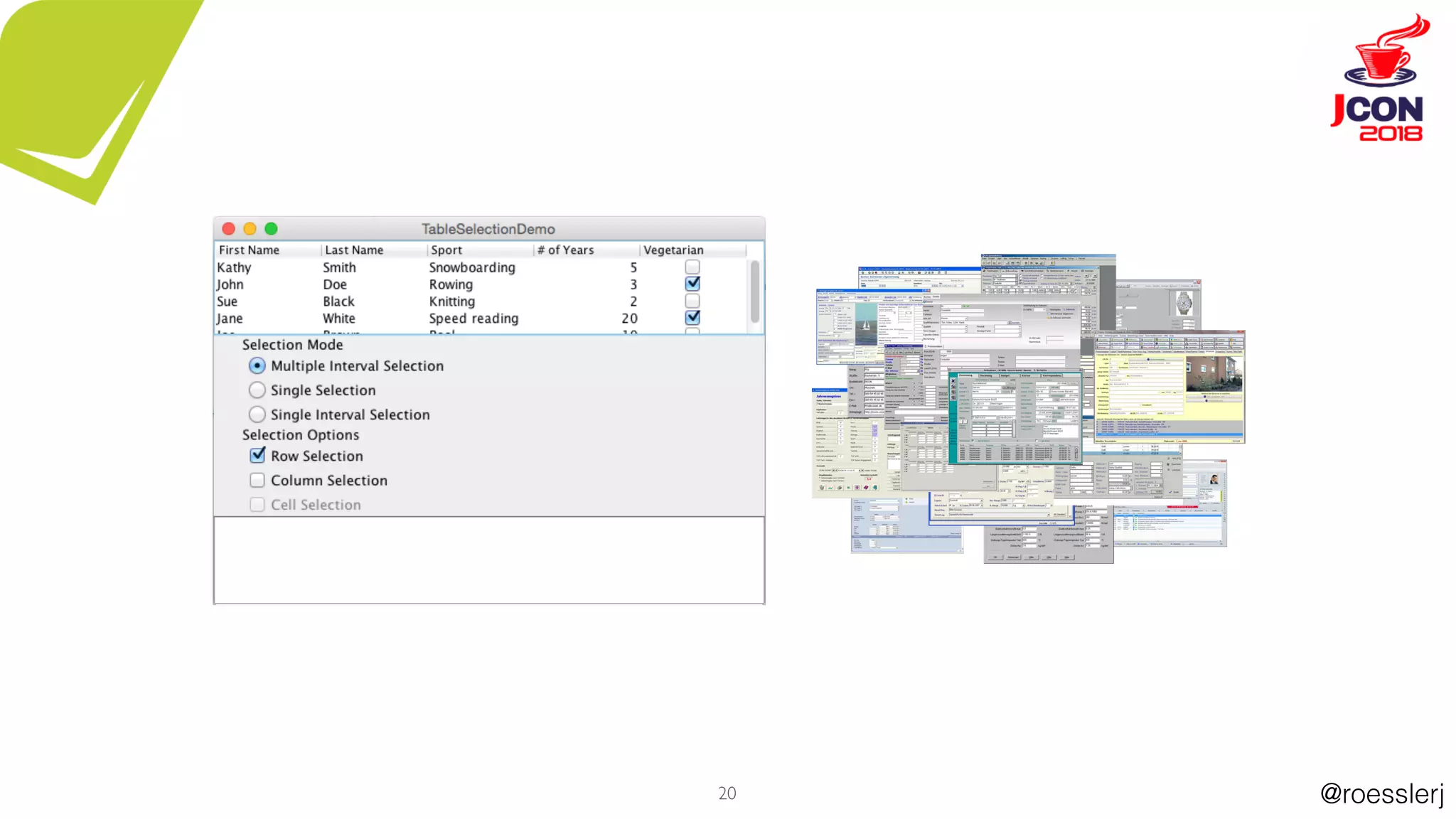
Task: Uncheck John's Vegetarian checkbox
Action: point(692,284)
